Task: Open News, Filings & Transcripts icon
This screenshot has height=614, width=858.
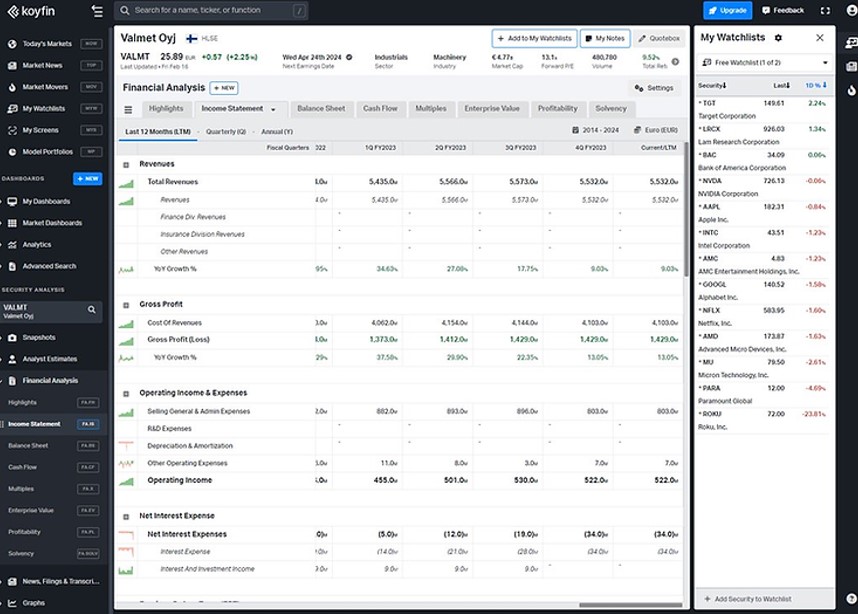Action: [12, 582]
